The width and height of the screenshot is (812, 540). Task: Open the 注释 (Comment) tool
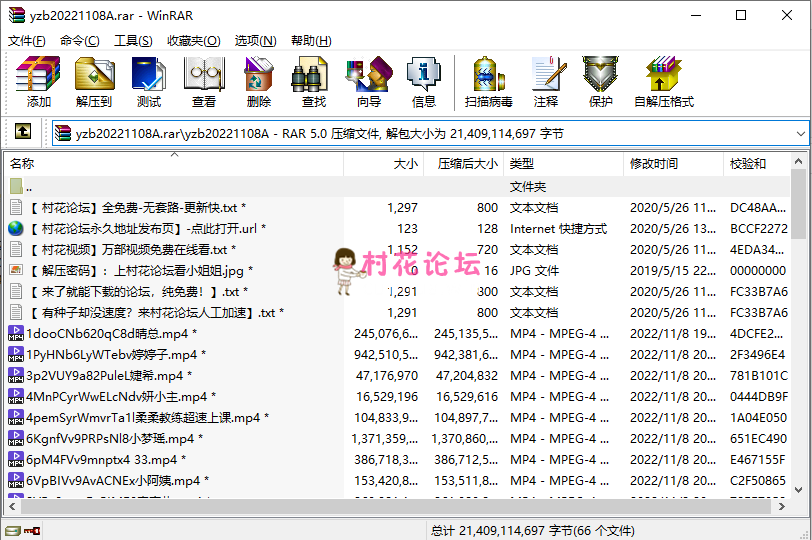pos(546,82)
